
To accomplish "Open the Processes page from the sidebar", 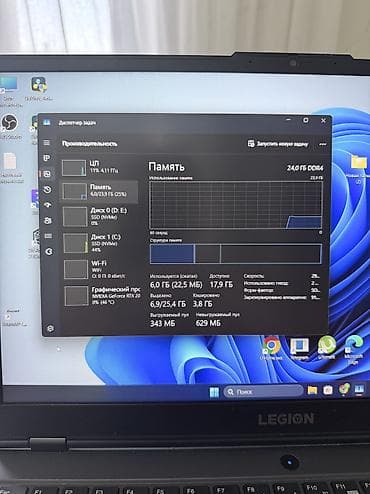I will [47, 158].
